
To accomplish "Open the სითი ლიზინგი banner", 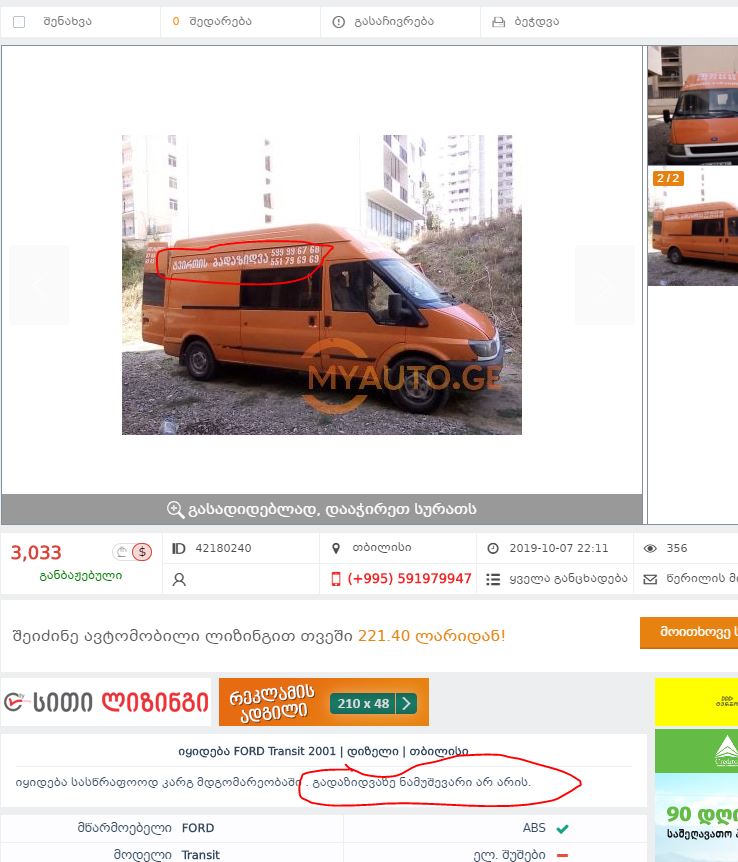I will (x=106, y=702).
